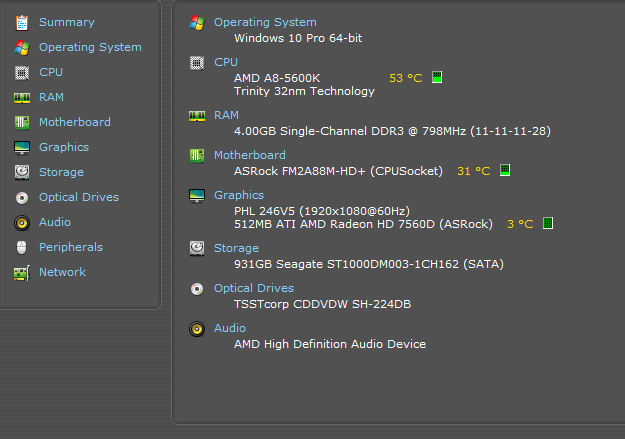Open the CPU heading in summary panel

[x=226, y=62]
